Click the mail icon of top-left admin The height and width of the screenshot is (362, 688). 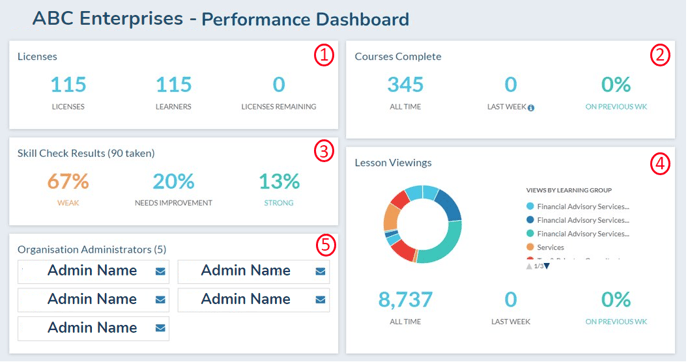click(x=160, y=272)
